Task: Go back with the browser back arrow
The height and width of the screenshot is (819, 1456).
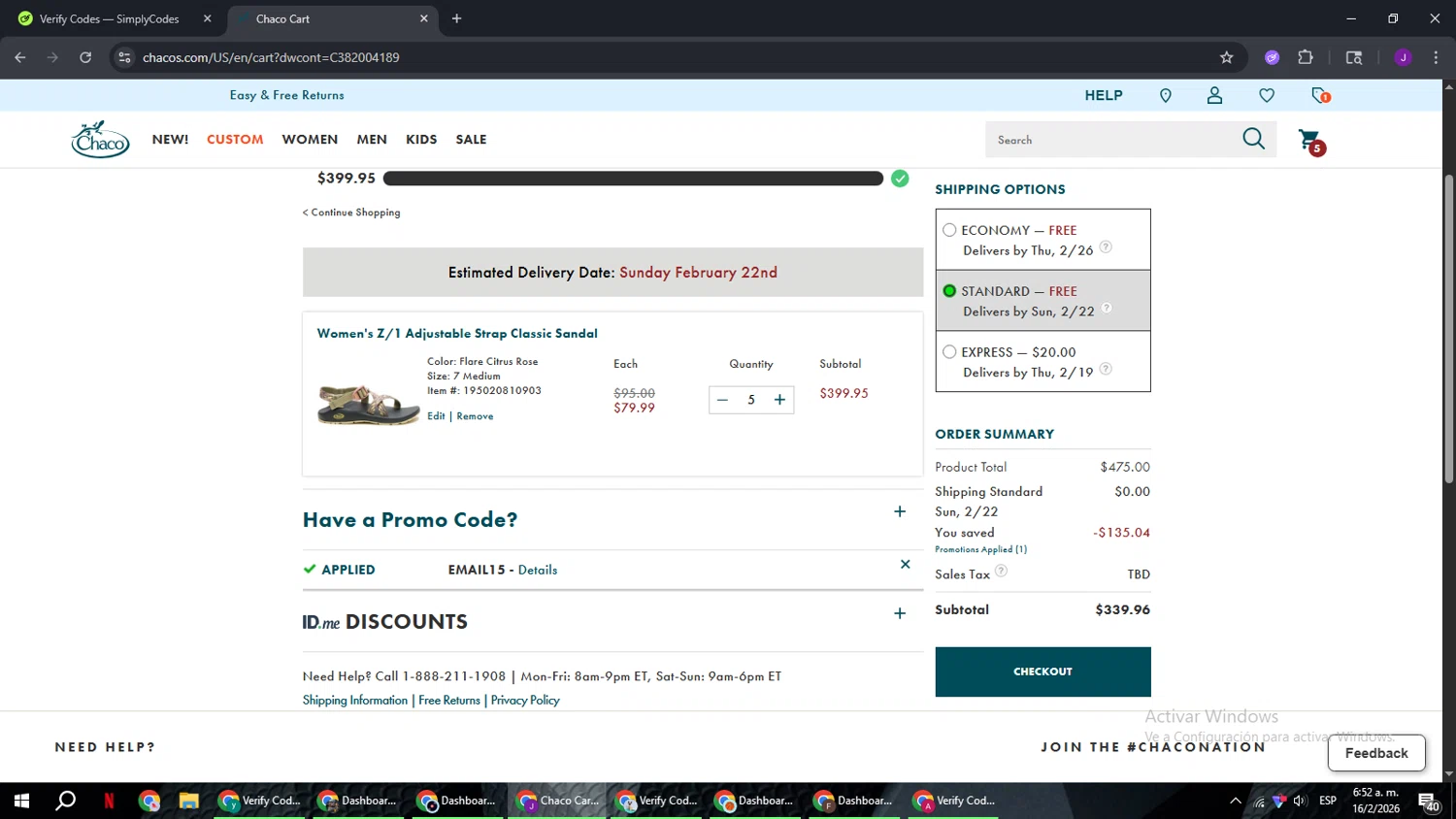Action: click(20, 57)
